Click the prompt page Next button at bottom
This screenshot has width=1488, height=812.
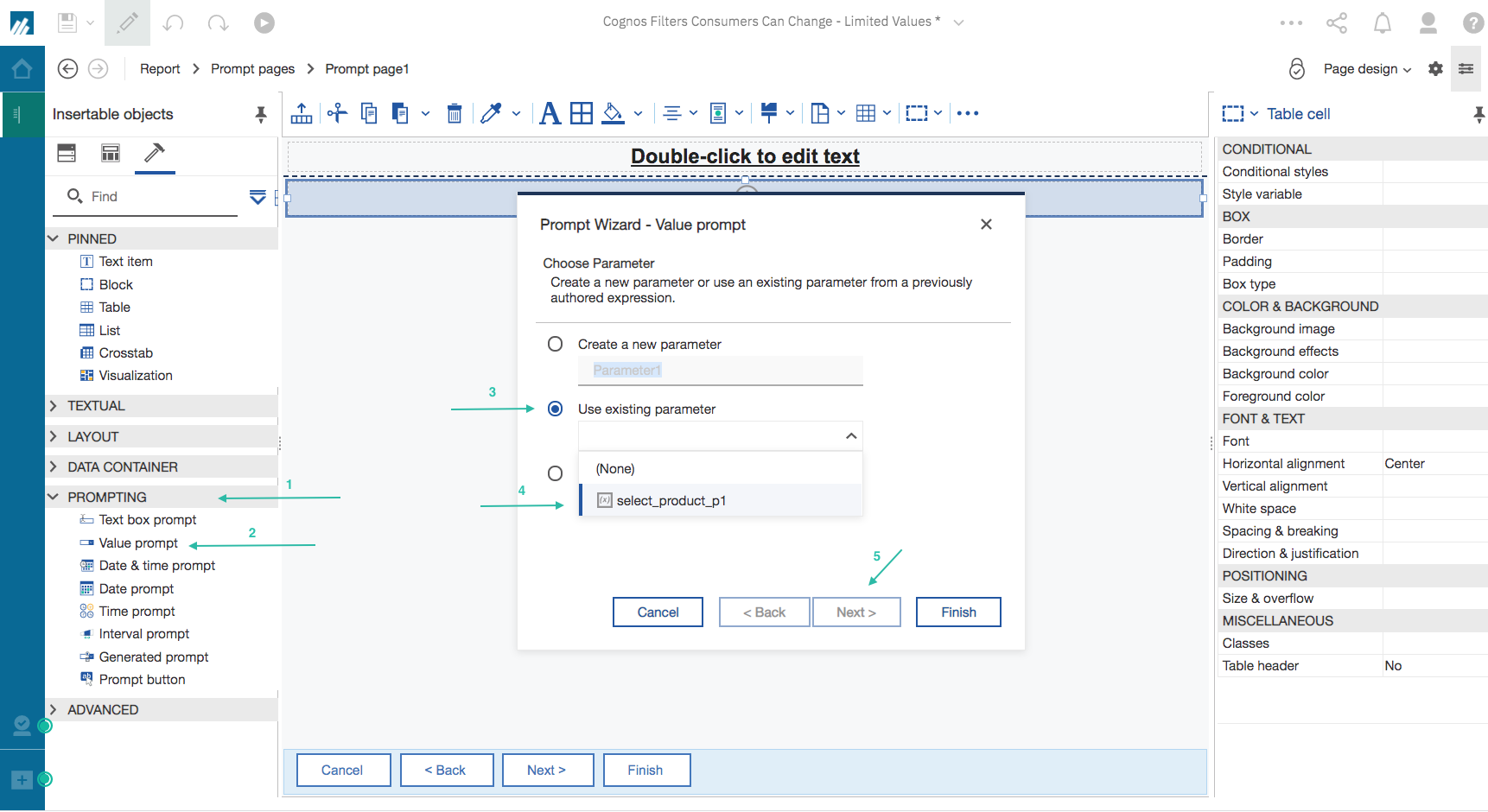(x=547, y=770)
